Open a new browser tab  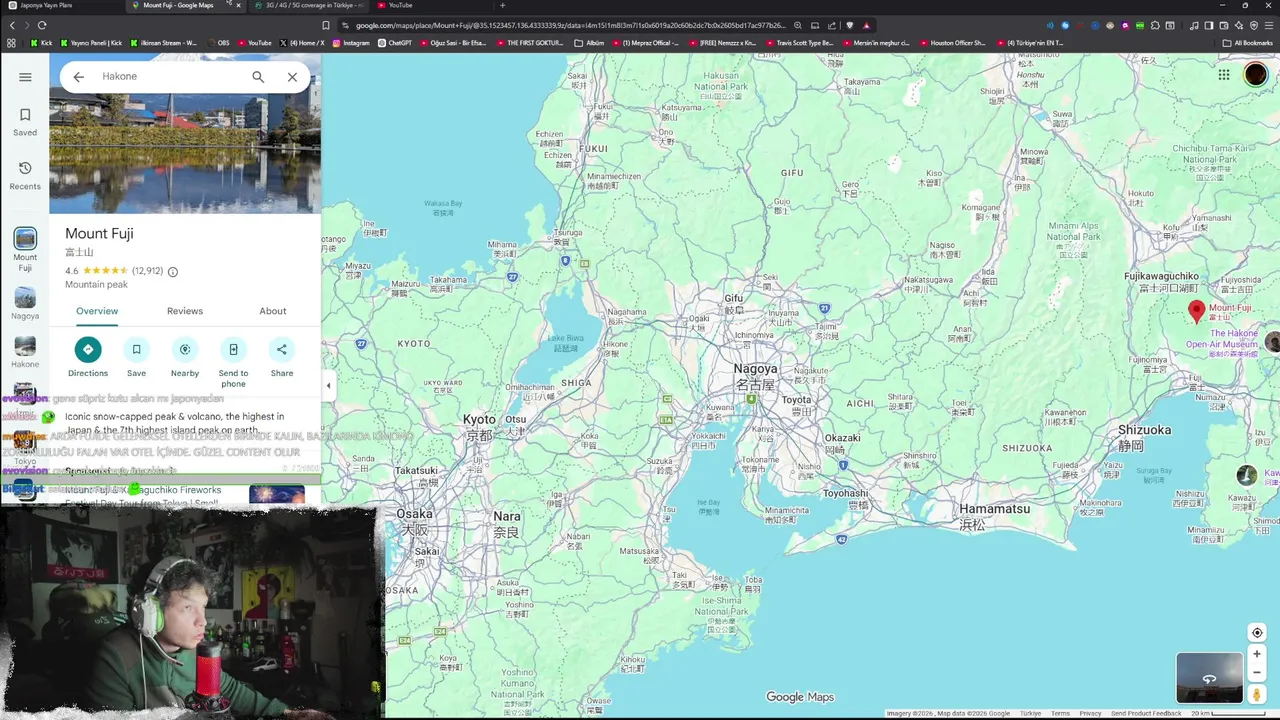point(502,5)
